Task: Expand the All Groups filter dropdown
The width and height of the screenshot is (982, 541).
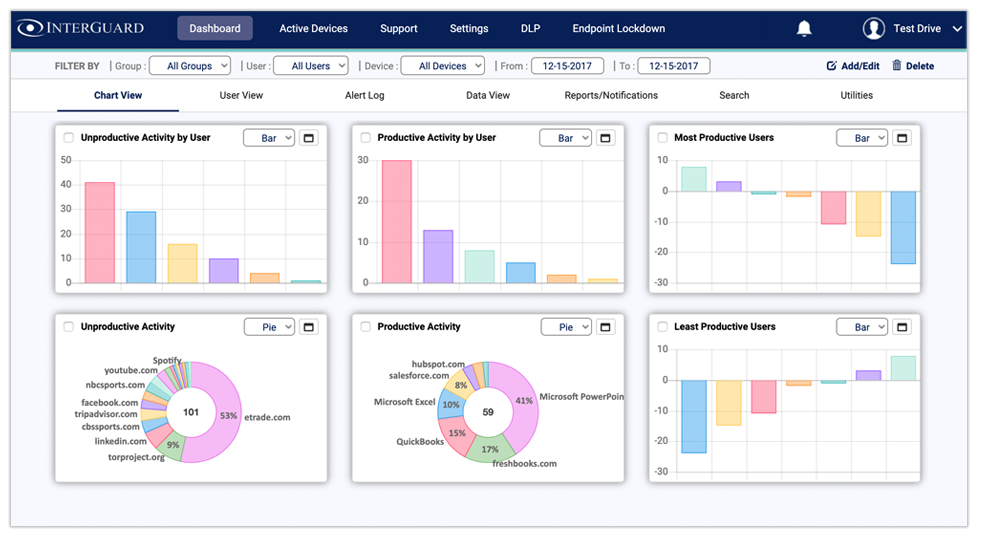Action: point(190,66)
